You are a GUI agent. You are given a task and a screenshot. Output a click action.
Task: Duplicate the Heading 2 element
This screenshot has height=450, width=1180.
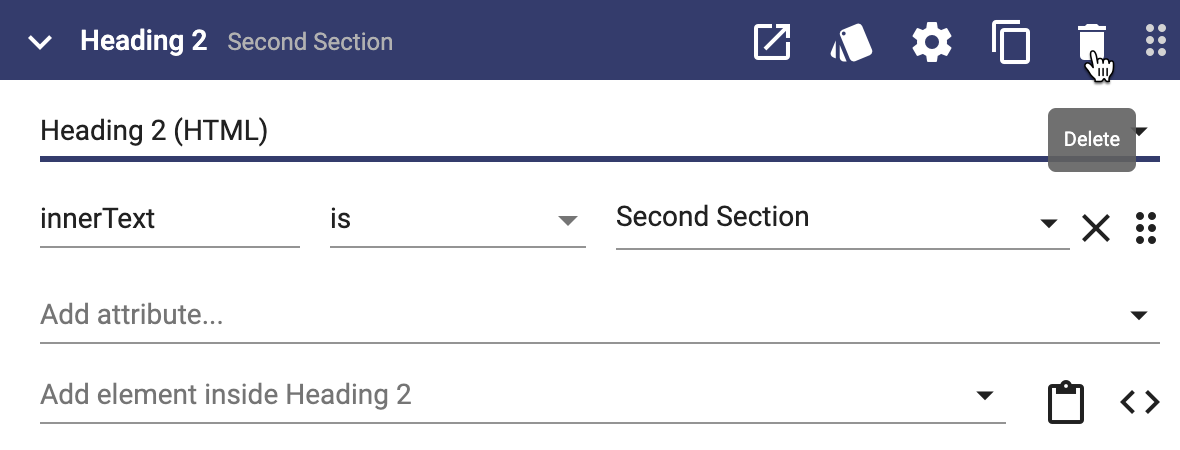click(x=1011, y=42)
